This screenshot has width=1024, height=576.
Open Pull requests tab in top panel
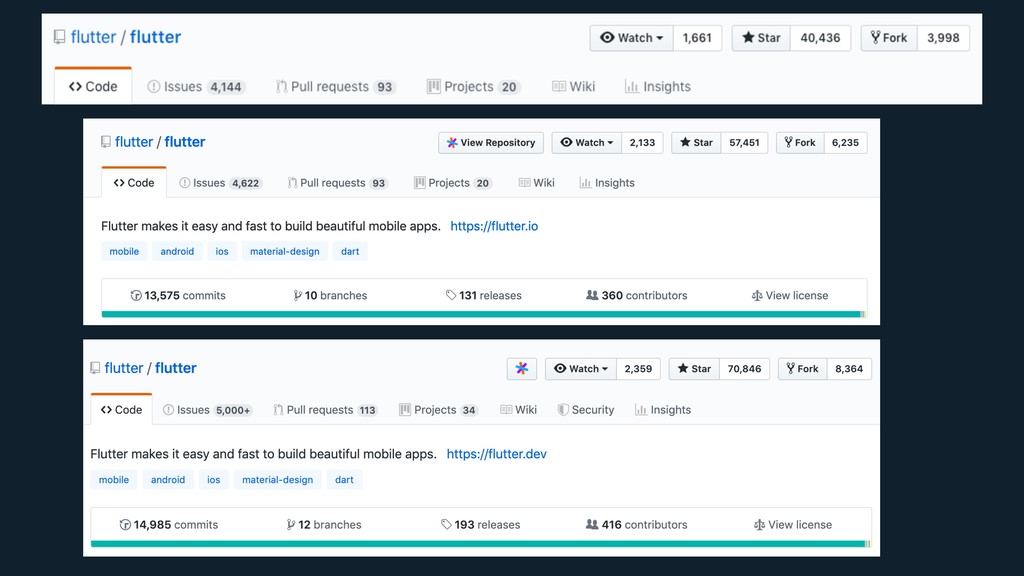[x=336, y=86]
